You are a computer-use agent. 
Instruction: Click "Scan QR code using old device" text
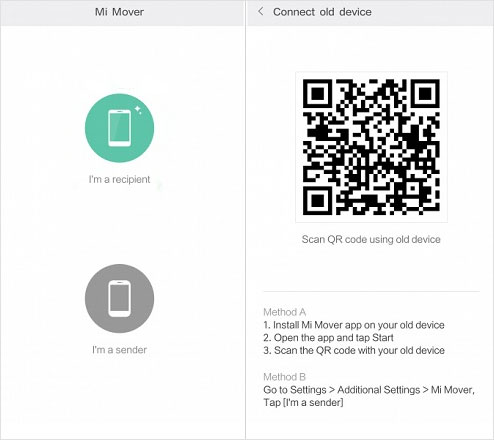[371, 239]
